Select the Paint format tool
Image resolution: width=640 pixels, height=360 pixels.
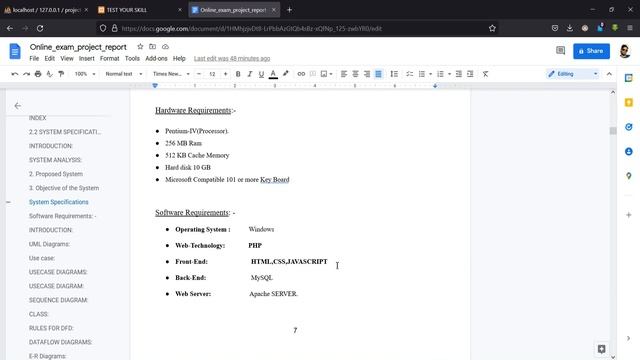point(61,74)
